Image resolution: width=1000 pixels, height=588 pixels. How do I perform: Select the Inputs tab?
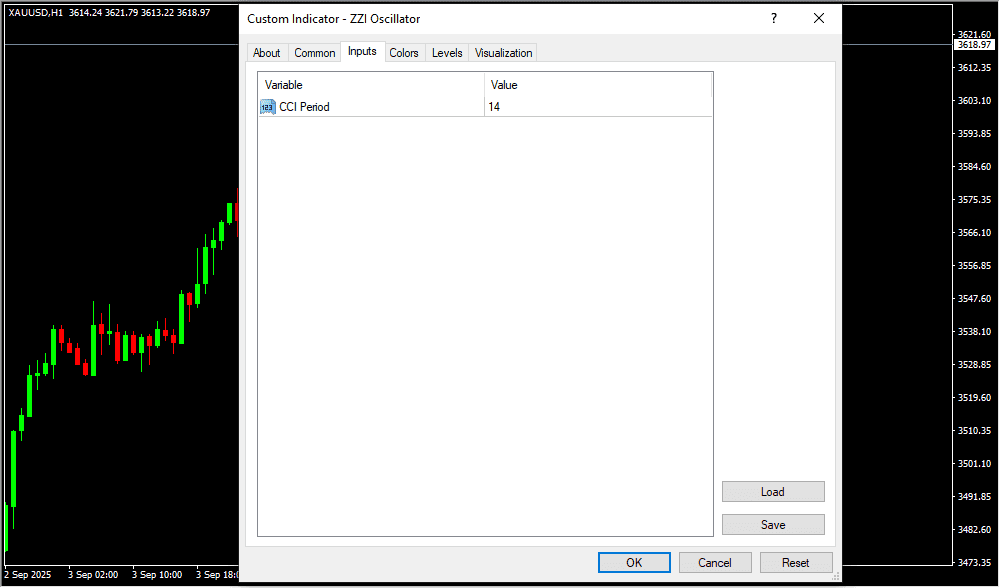[362, 52]
